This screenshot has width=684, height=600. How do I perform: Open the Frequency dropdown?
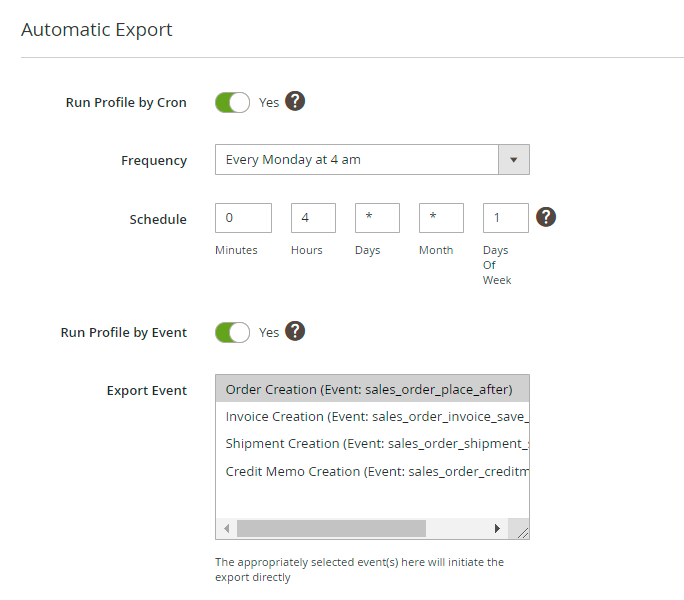(x=357, y=160)
